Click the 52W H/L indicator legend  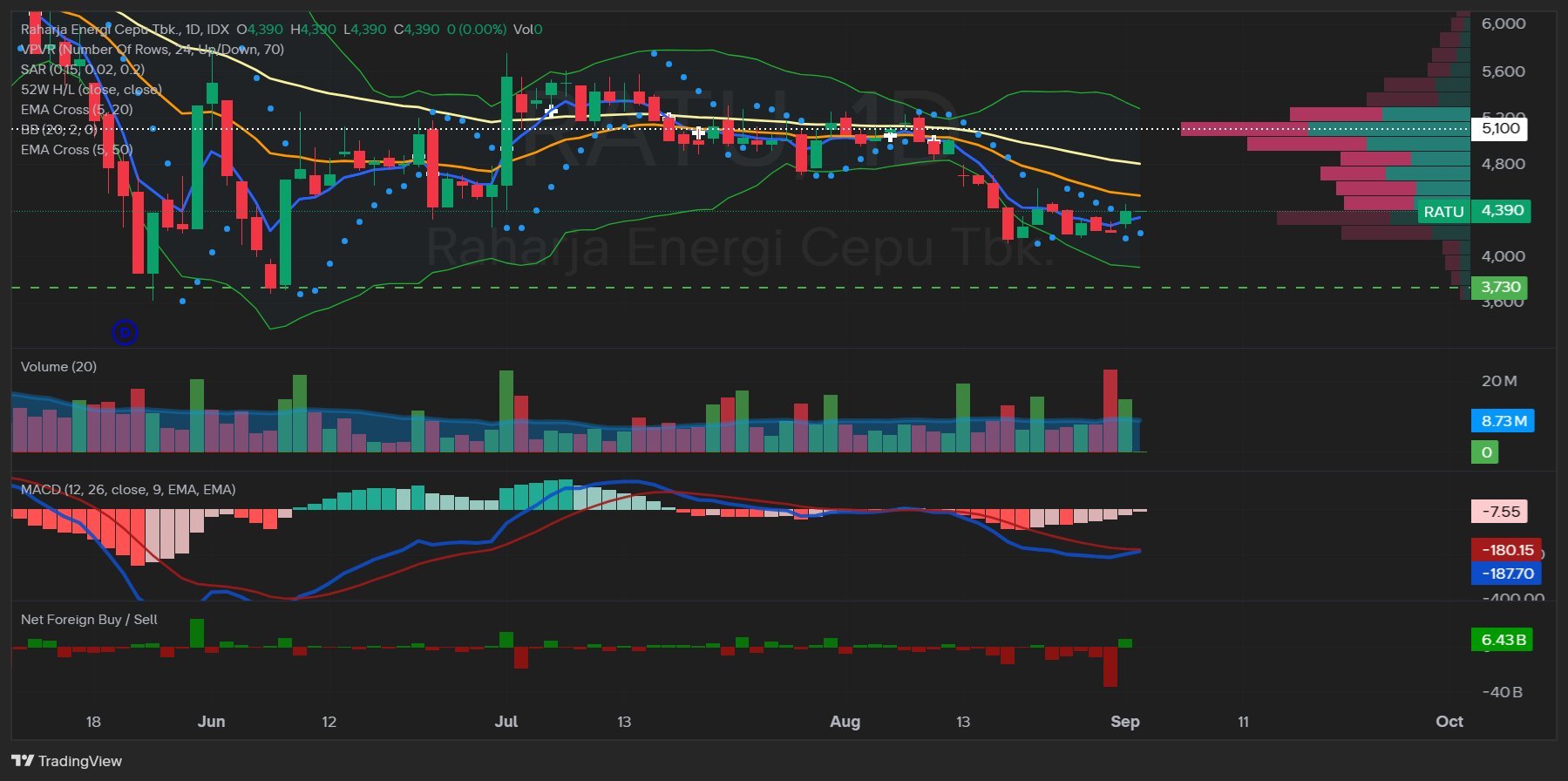[x=92, y=89]
